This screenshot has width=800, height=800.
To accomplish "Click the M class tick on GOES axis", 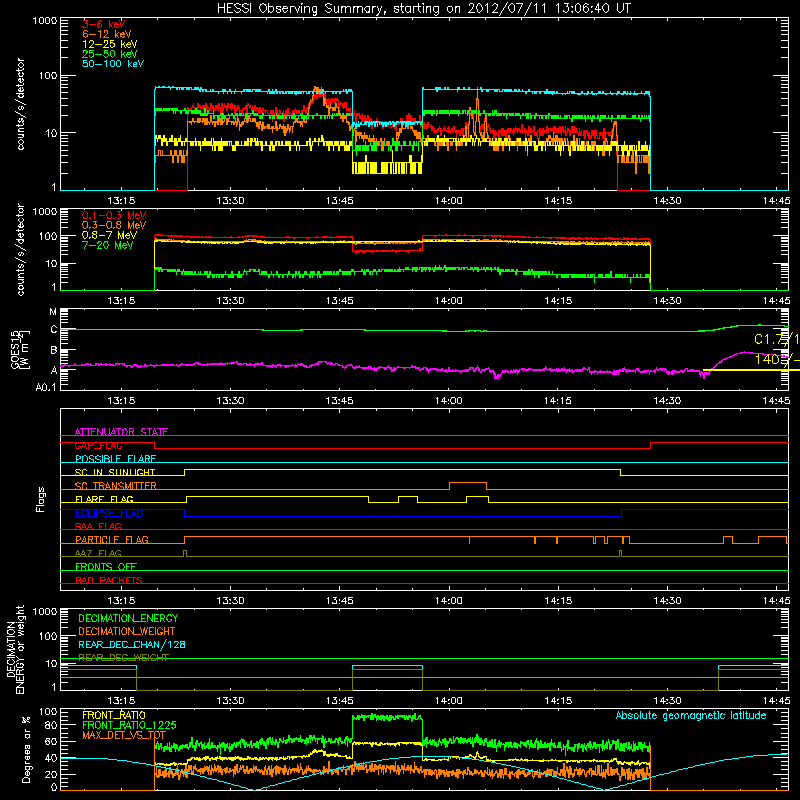I will (53, 312).
